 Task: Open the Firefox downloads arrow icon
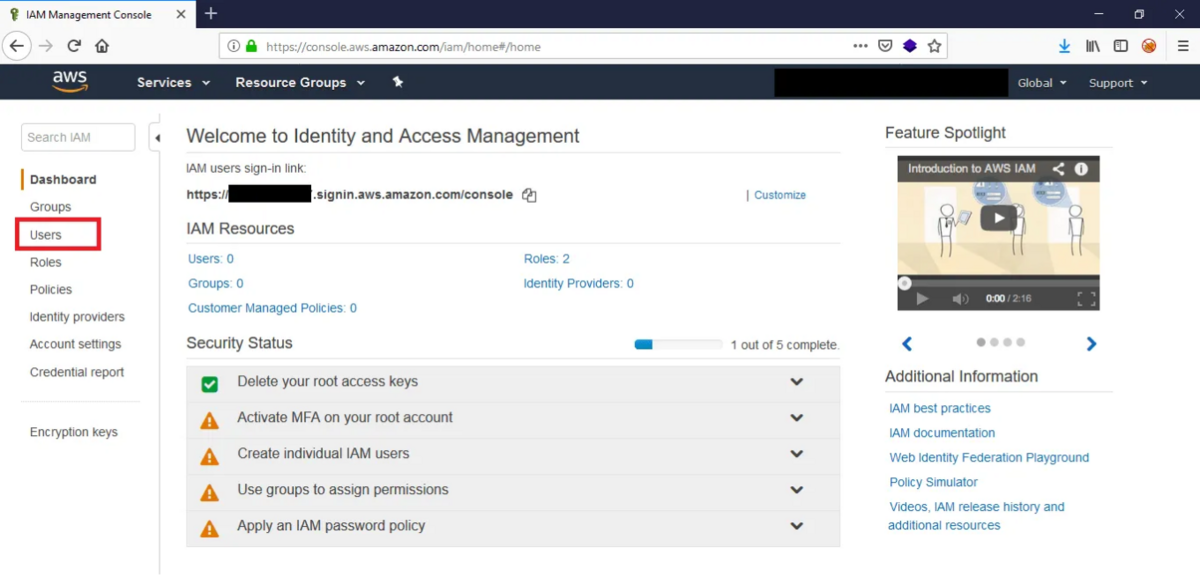coord(1065,46)
